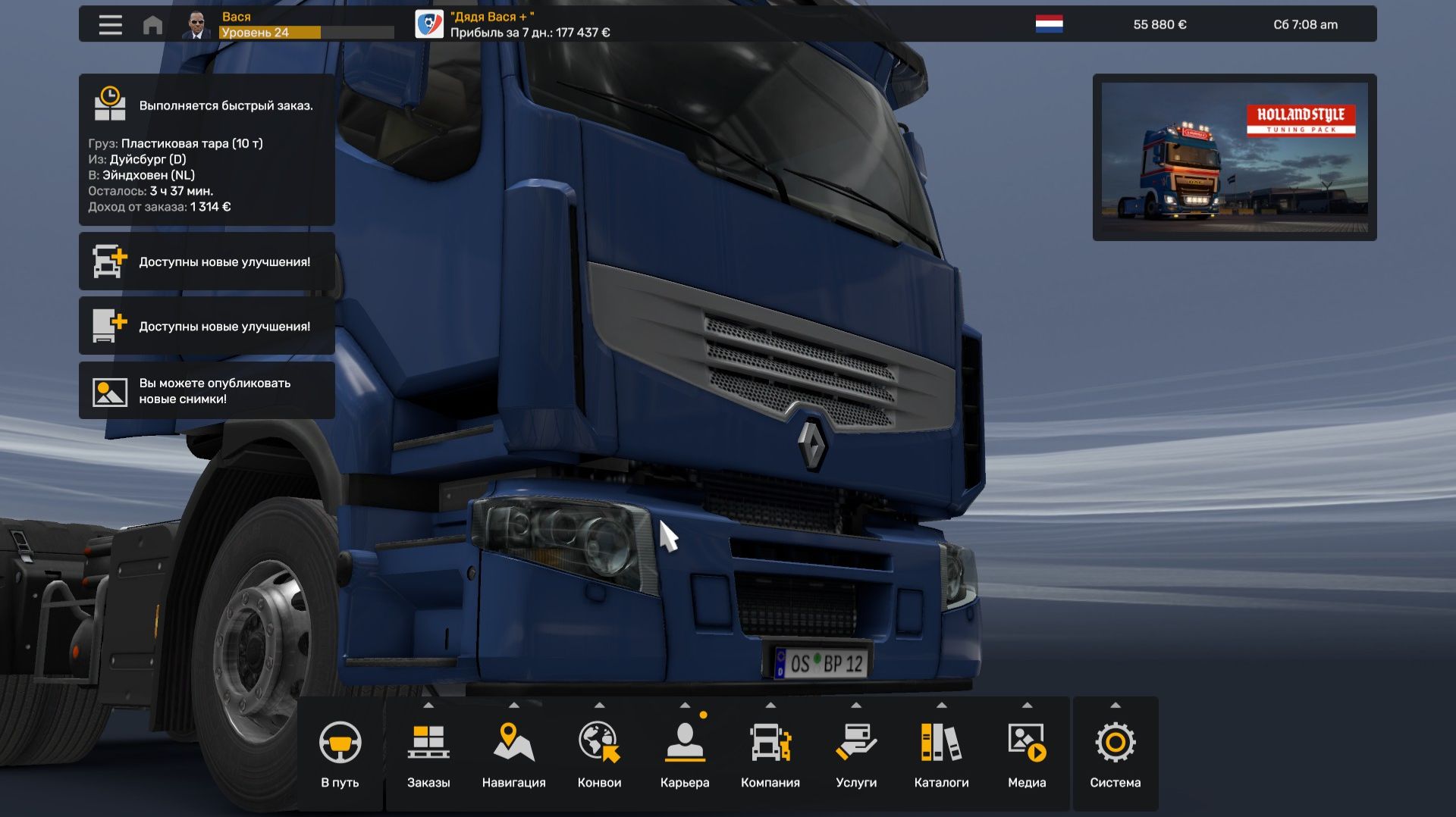Expand the Услуги submenu arrow

click(x=856, y=706)
